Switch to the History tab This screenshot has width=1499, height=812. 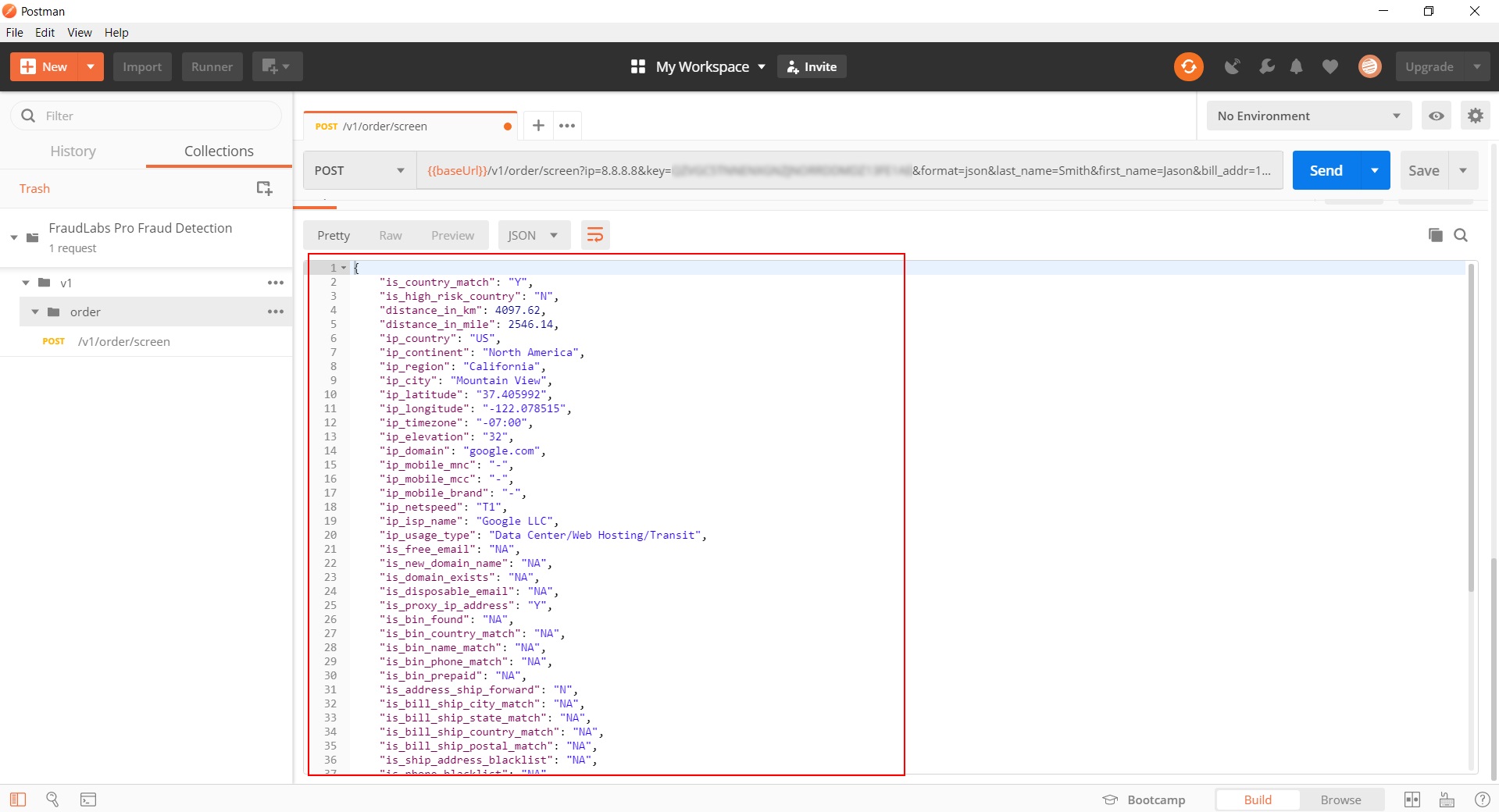73,151
